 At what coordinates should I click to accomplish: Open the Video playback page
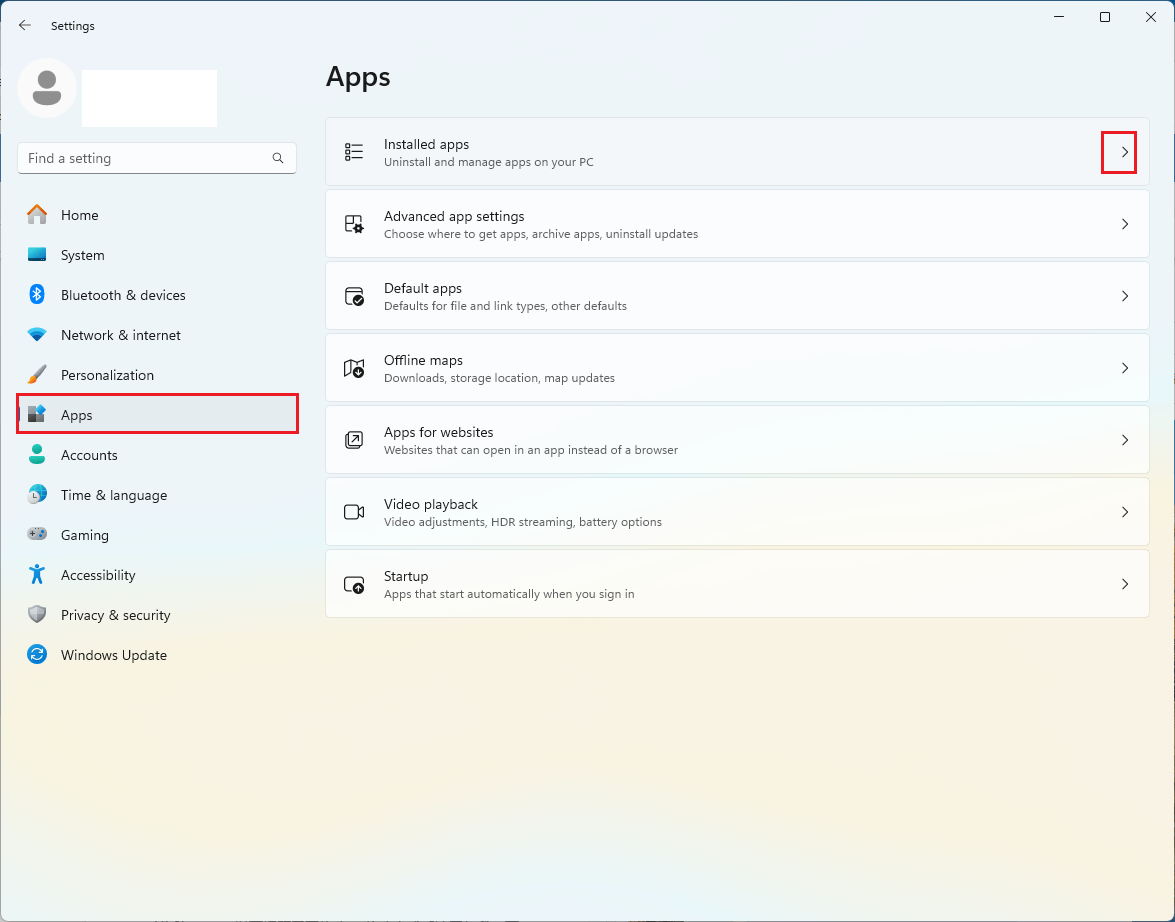coord(737,512)
